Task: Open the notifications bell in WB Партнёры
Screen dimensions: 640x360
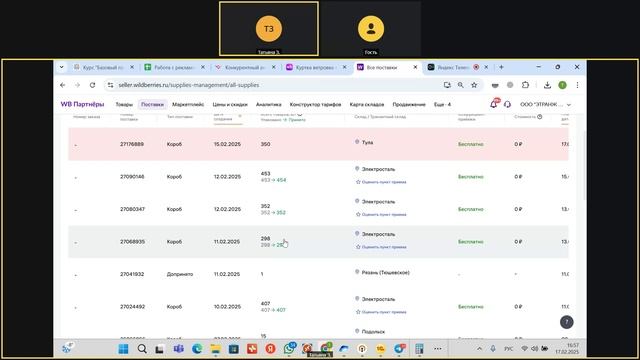Action: click(494, 104)
